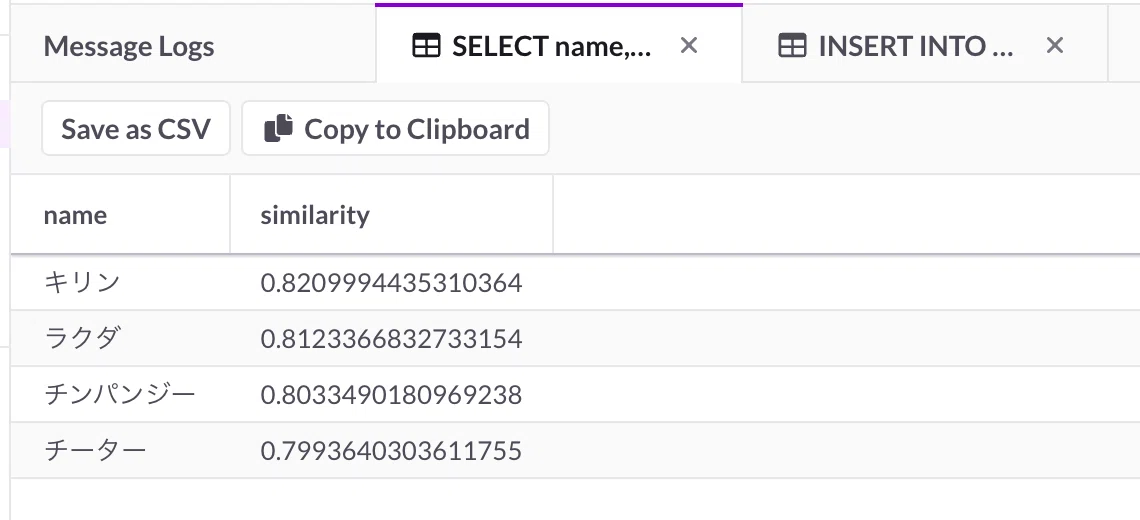This screenshot has width=1140, height=520.
Task: Switch to the Message Logs tab
Action: coord(193,46)
